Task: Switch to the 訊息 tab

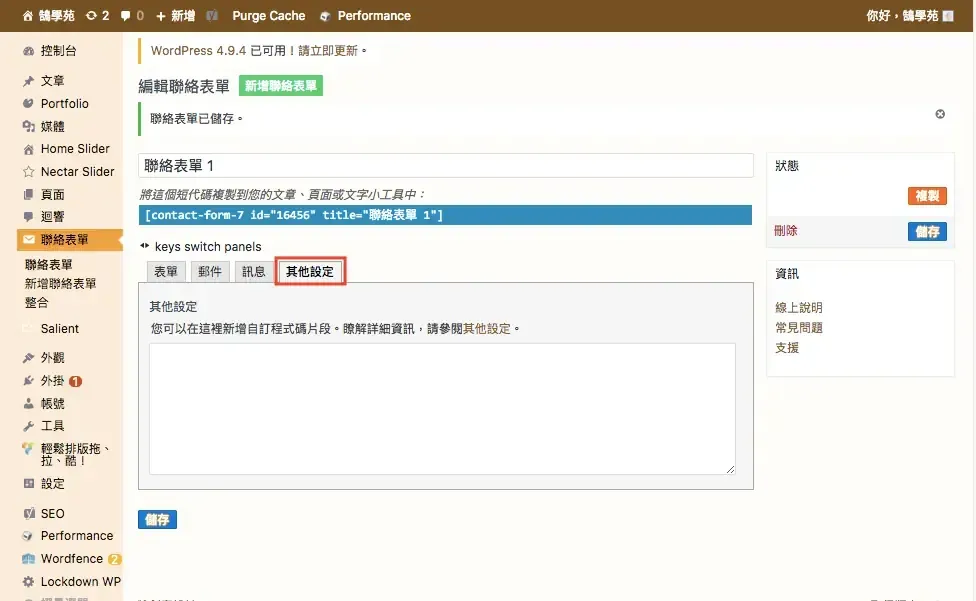Action: click(253, 272)
